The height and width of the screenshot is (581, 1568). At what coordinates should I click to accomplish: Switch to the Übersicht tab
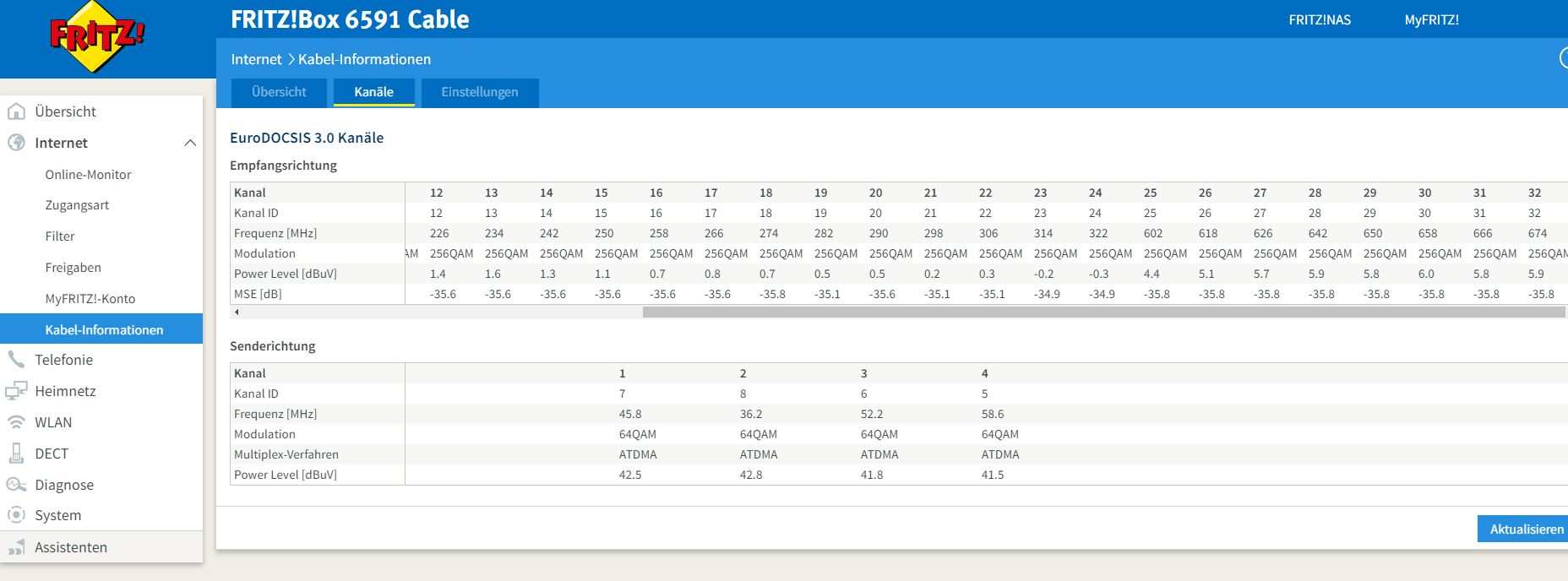point(279,92)
